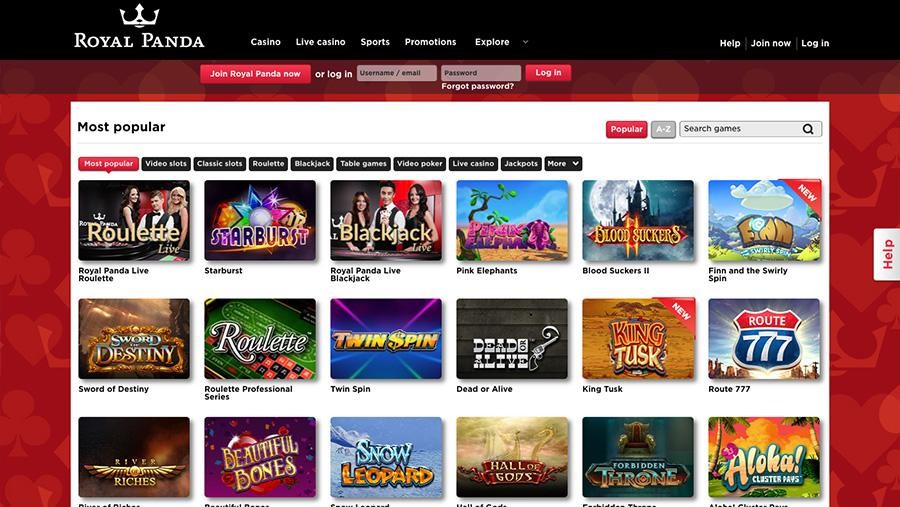Expand the Explore menu chevron
The image size is (900, 507).
(x=525, y=42)
